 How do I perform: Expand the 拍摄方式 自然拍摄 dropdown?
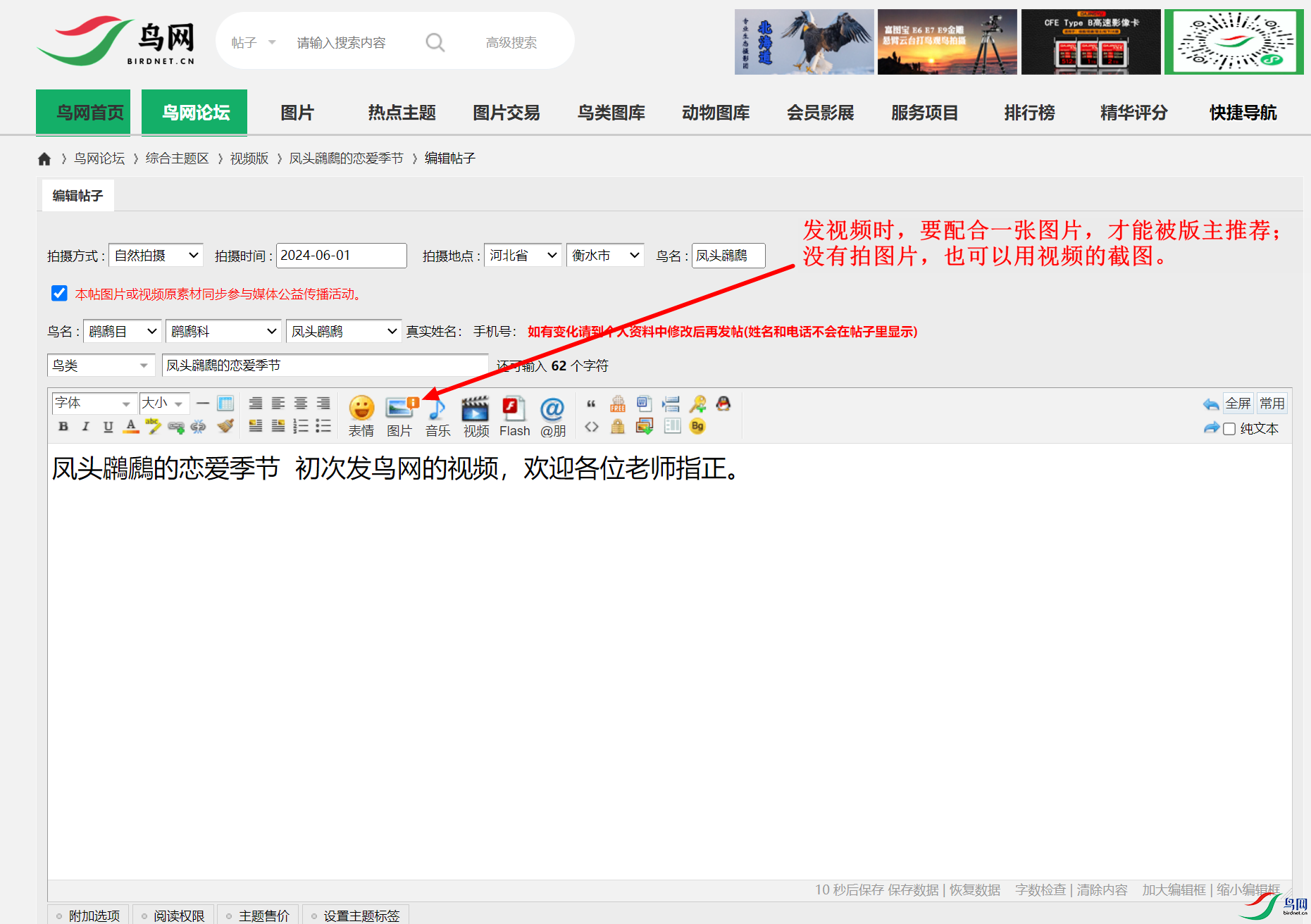click(156, 256)
